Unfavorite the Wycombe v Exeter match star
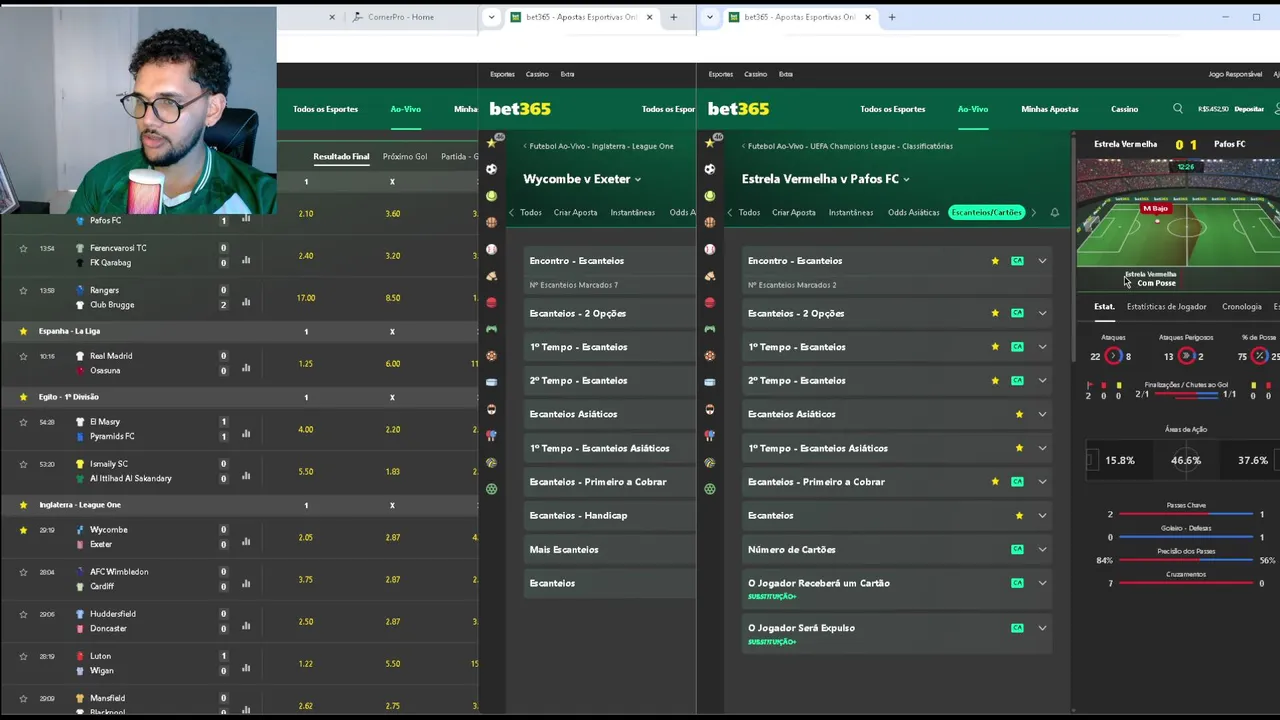The width and height of the screenshot is (1280, 720). 23,530
